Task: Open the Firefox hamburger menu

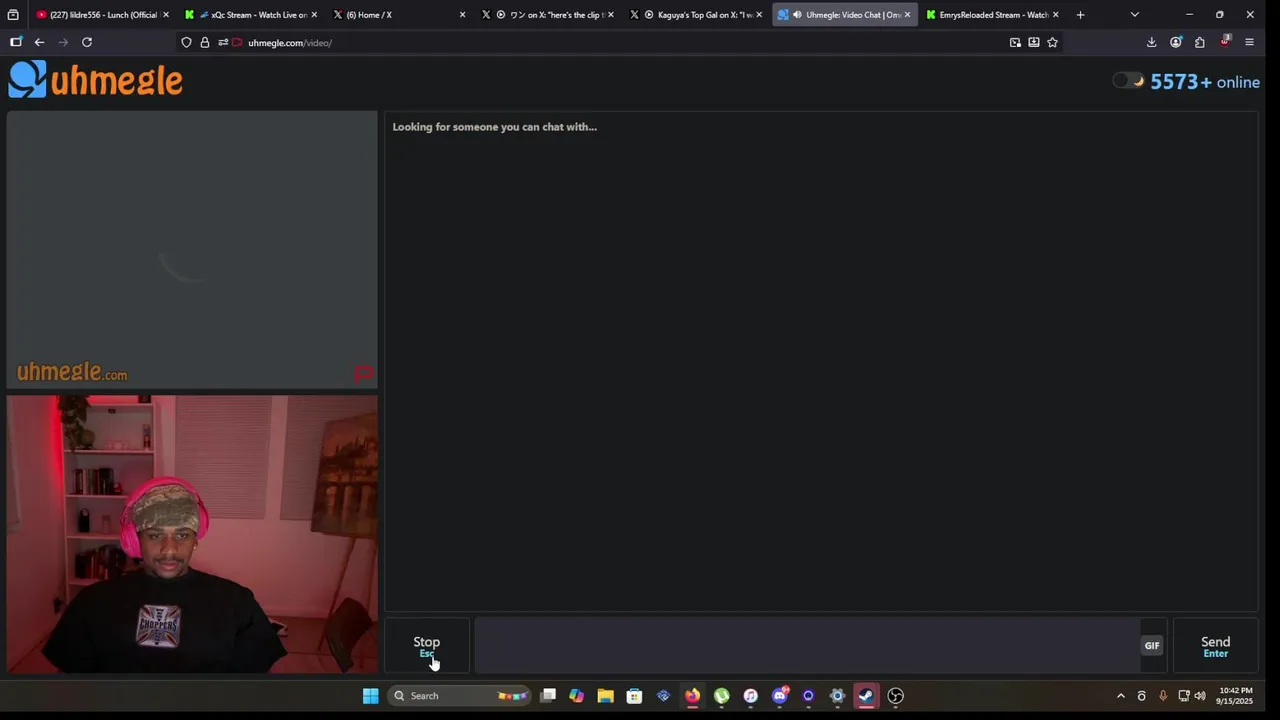Action: pos(1249,42)
